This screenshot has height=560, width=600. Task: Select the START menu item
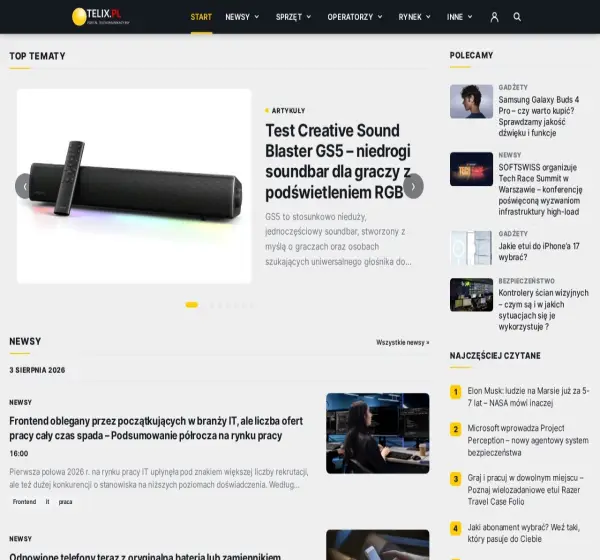[201, 17]
